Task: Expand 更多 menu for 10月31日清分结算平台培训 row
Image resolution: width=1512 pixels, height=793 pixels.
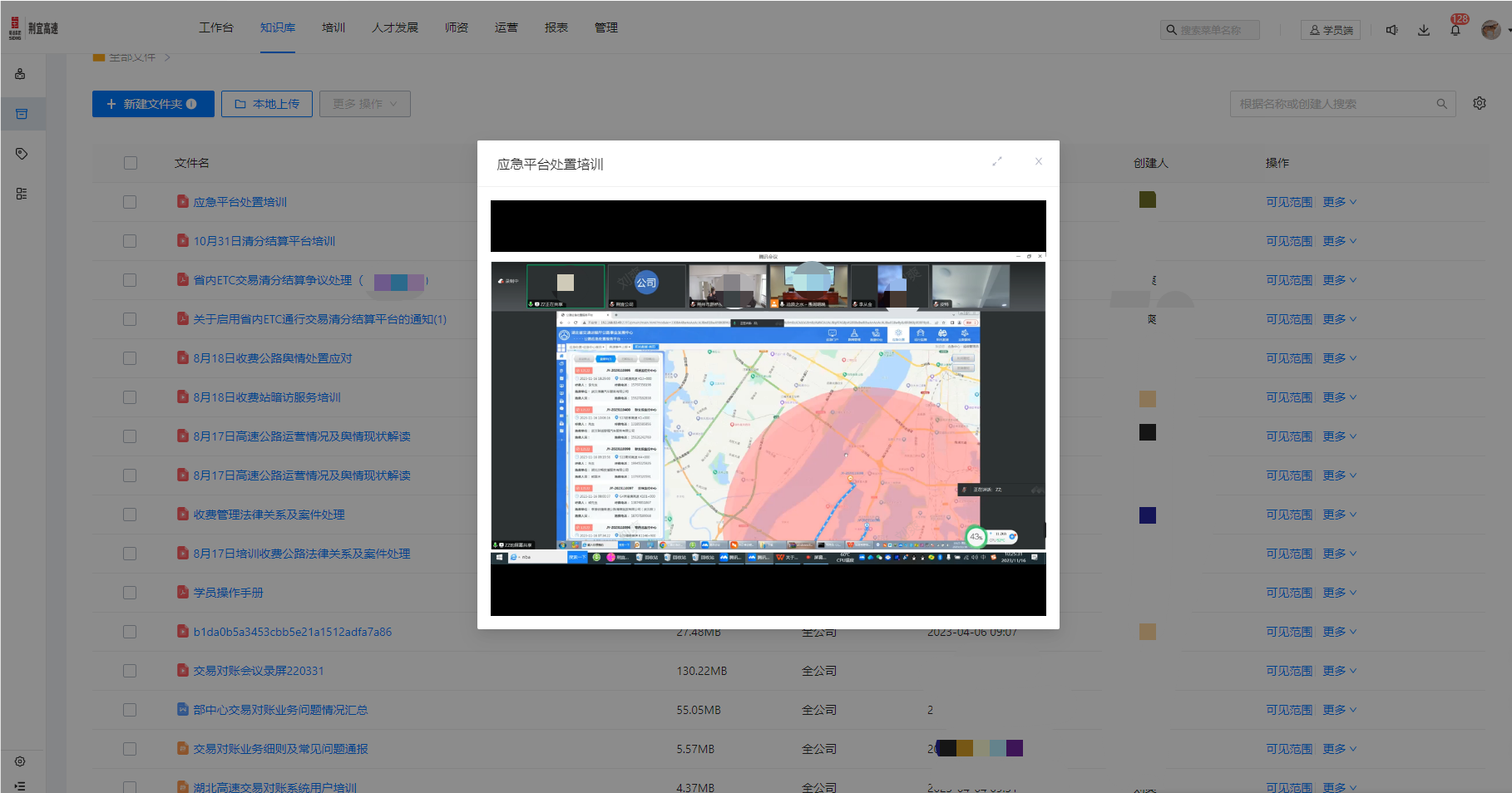Action: coord(1340,241)
